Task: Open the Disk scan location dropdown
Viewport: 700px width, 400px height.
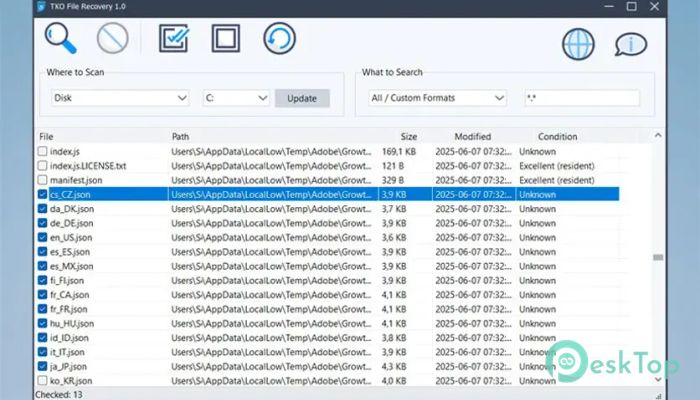Action: 120,98
